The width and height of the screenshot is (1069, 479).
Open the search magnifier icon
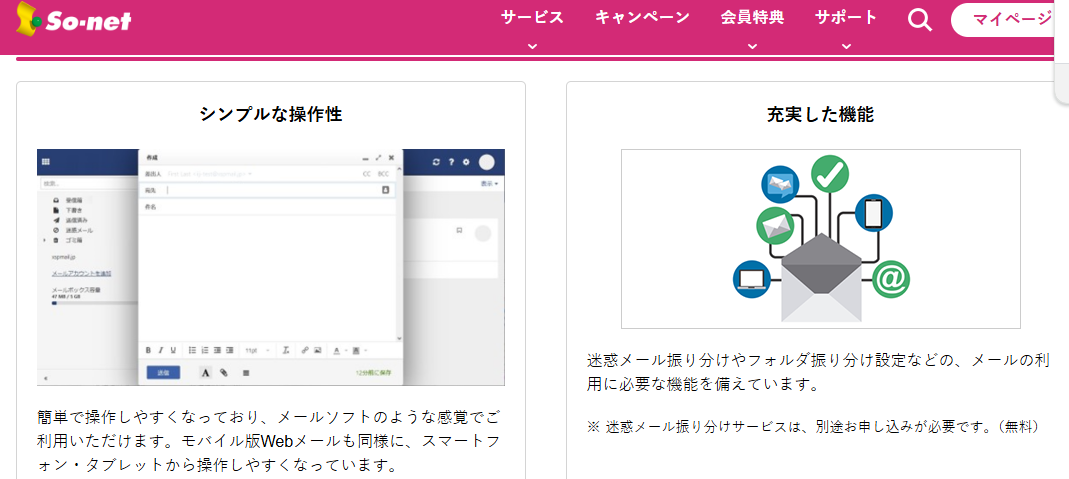click(920, 19)
